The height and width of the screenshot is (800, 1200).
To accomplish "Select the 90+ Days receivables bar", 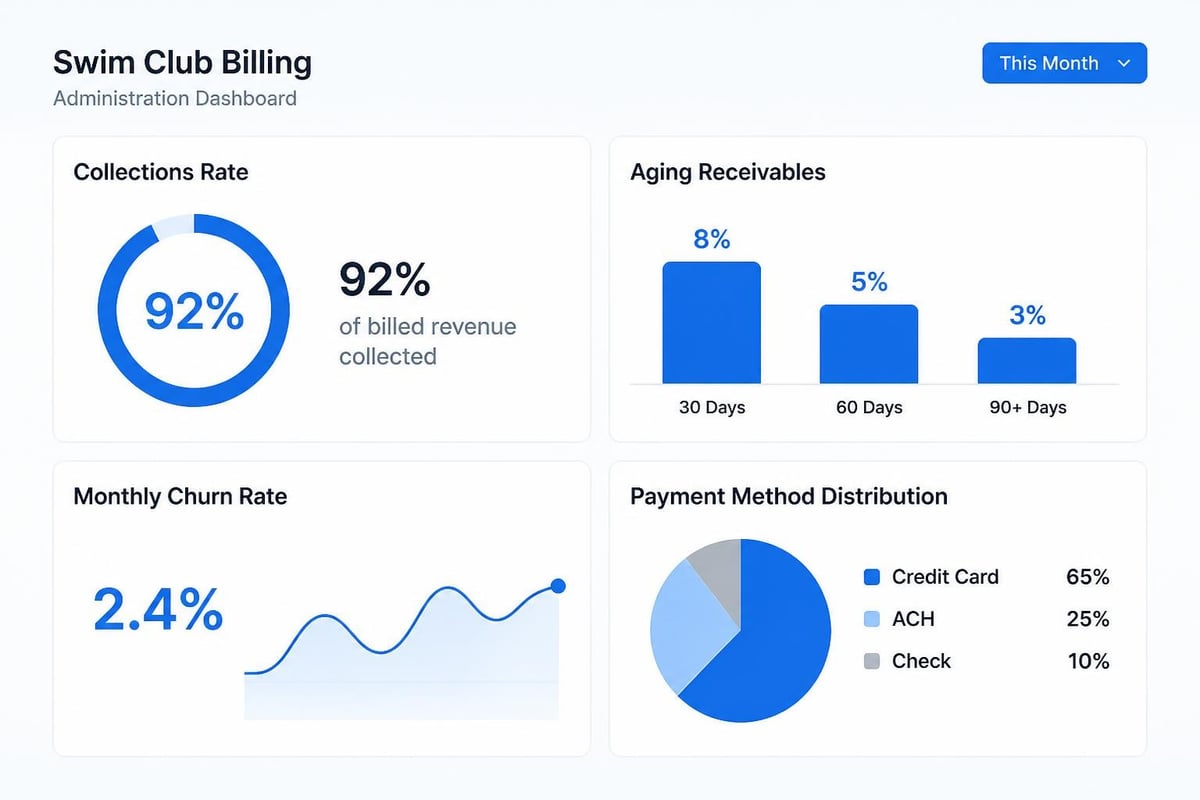I will tap(1027, 360).
